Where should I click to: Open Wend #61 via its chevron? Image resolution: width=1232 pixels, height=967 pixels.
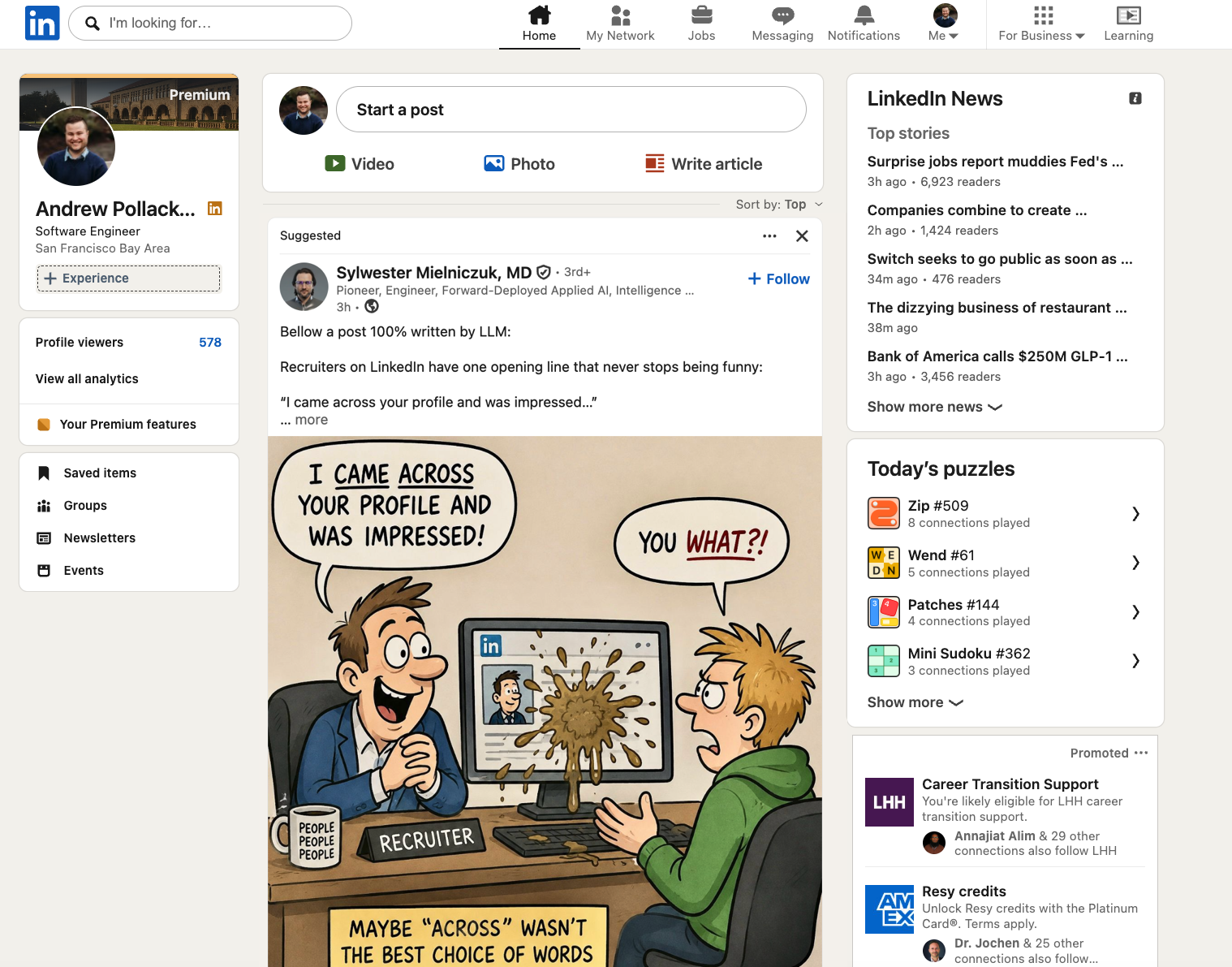1136,563
